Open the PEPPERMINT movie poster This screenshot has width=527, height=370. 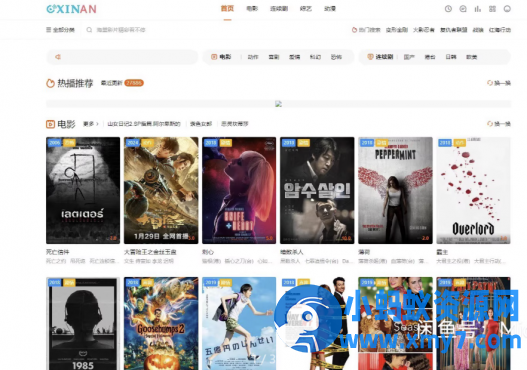pos(395,190)
